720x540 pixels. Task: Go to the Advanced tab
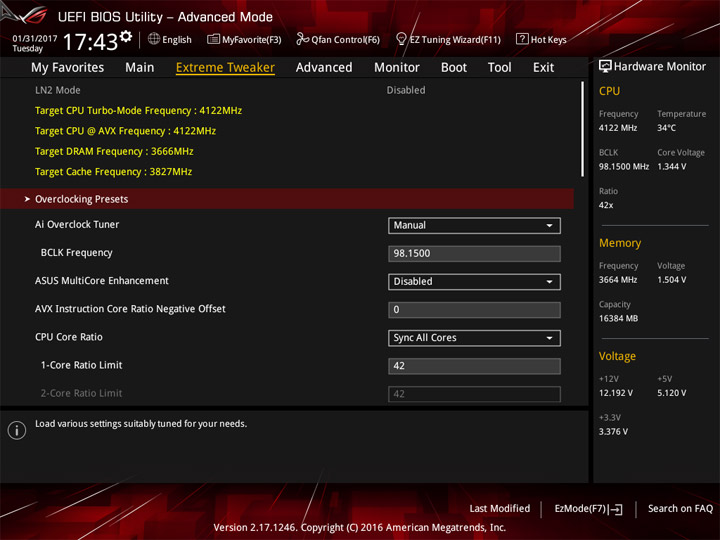pyautogui.click(x=324, y=68)
